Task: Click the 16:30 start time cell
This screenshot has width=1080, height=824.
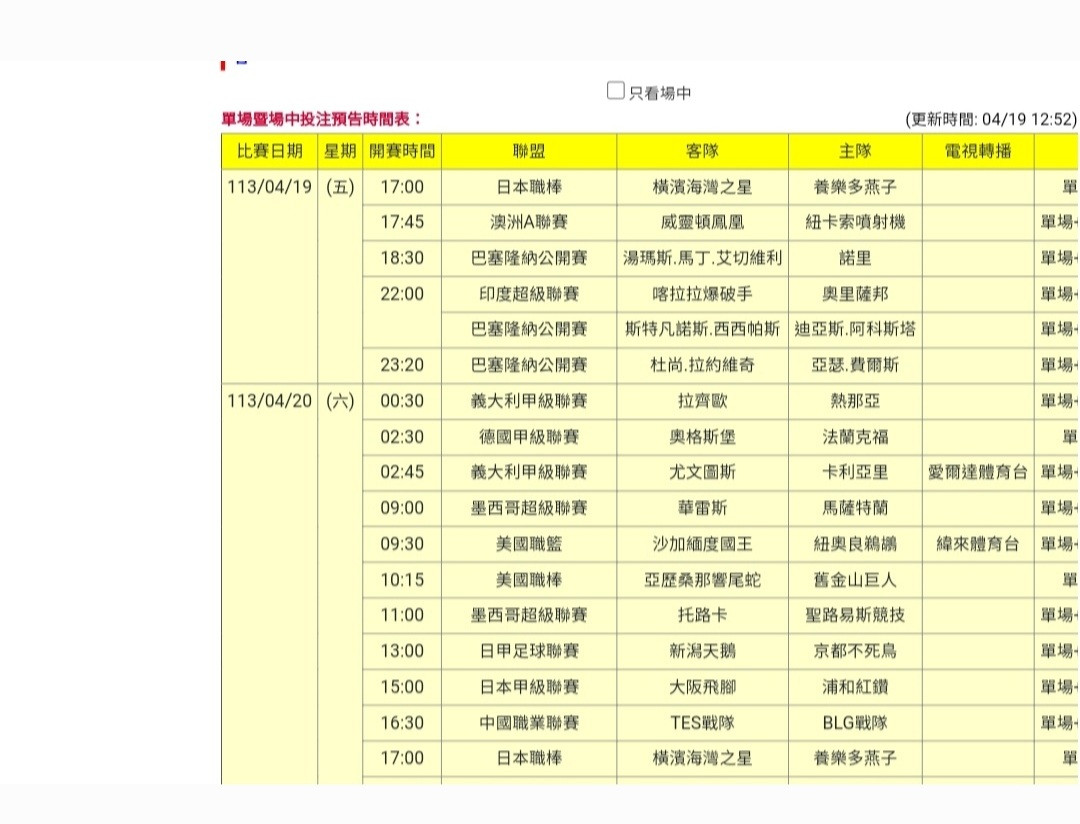Action: click(402, 722)
